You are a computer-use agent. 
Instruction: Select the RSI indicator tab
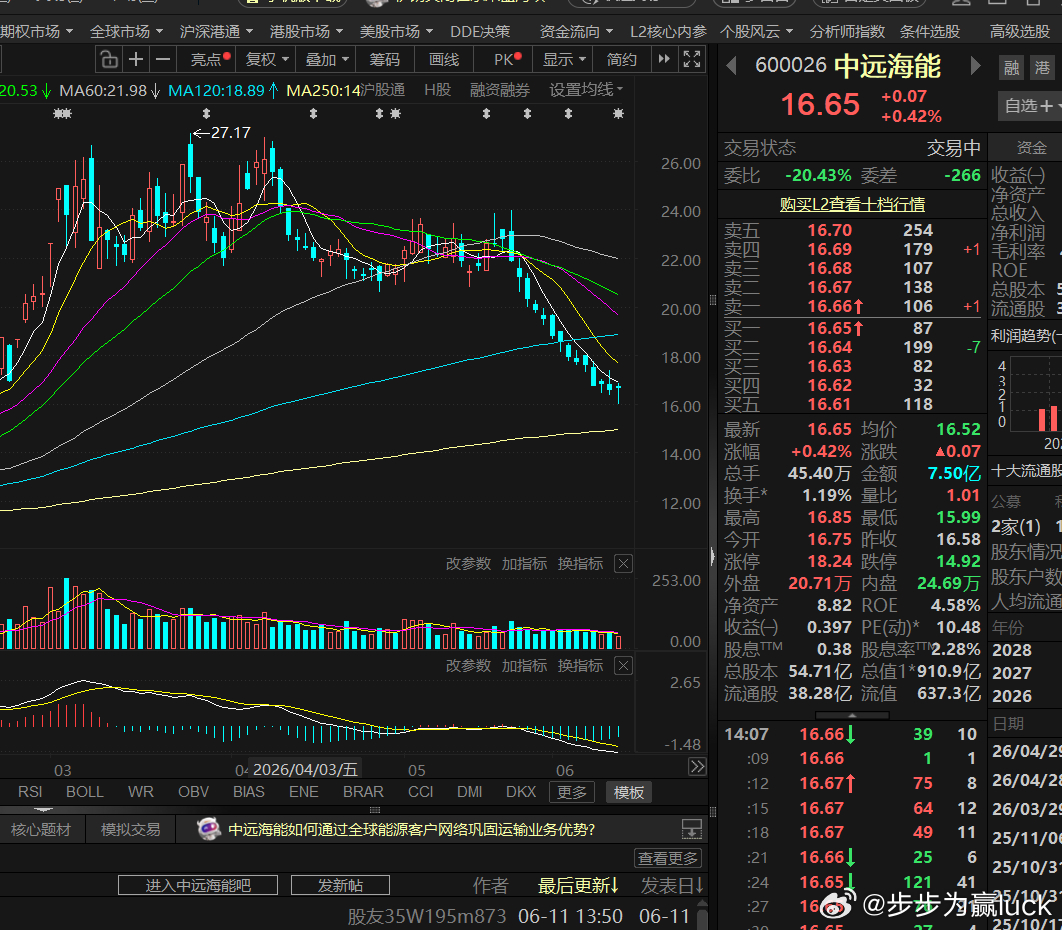pyautogui.click(x=30, y=792)
